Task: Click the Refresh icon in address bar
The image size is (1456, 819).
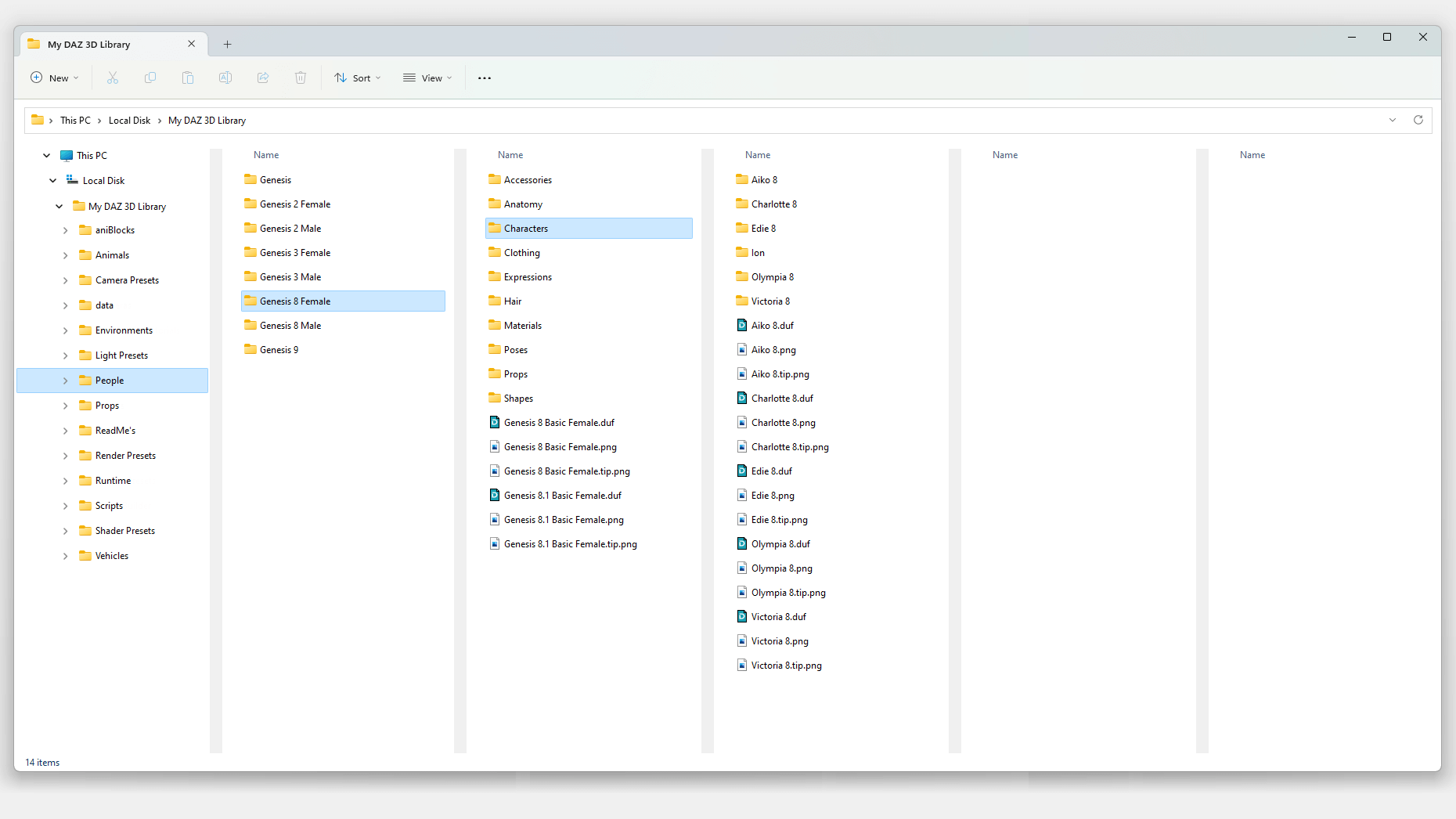Action: click(1418, 120)
